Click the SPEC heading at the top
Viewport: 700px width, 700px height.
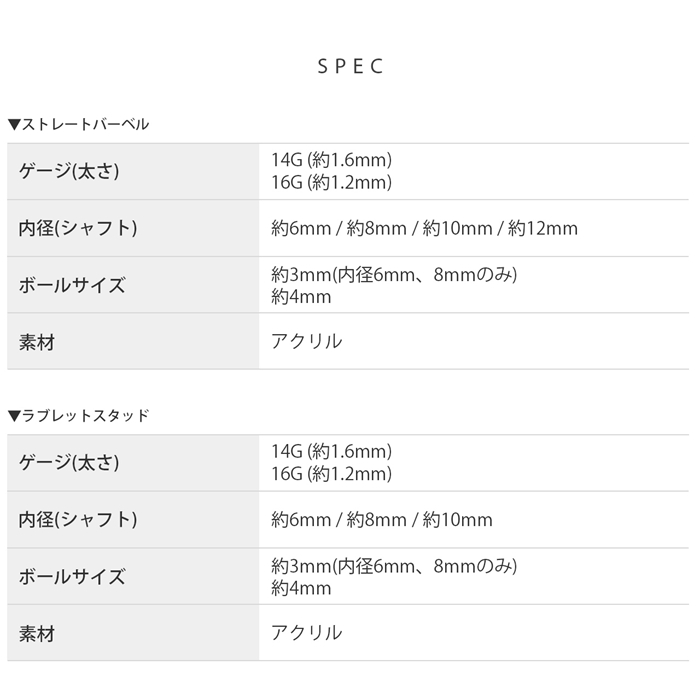point(350,67)
